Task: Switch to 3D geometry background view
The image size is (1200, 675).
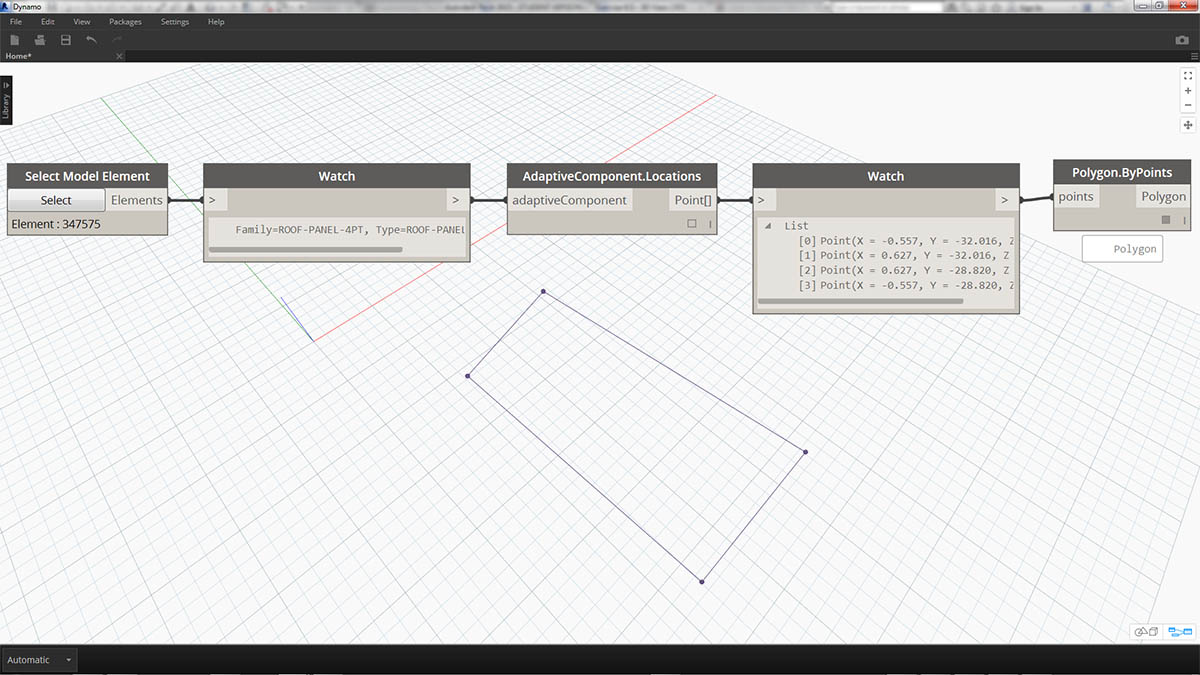Action: tap(1146, 632)
